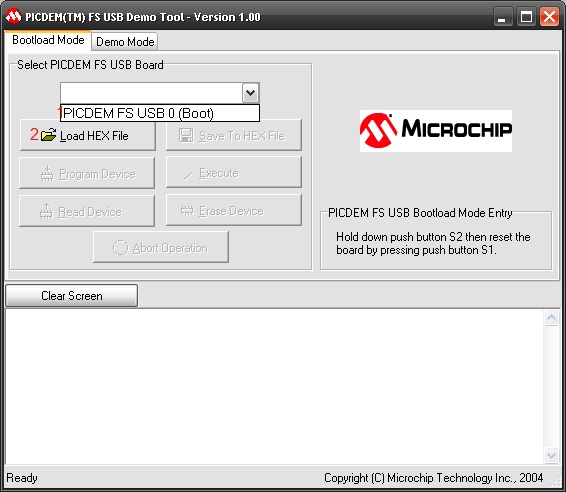
Task: Click the open-folder icon on Load HEX File
Action: 48,135
